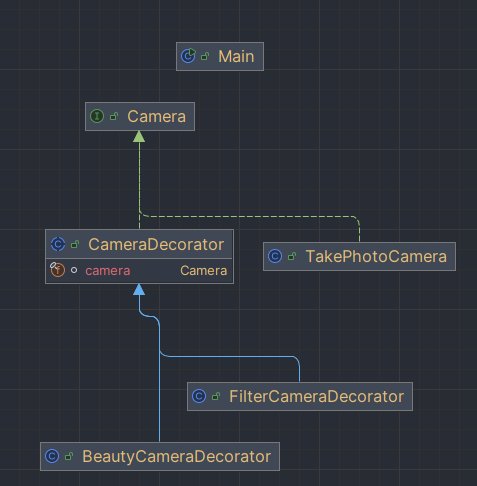Screen dimensions: 477x486
Task: Click the class icon on BeautyCameraDecorator
Action: [52, 456]
